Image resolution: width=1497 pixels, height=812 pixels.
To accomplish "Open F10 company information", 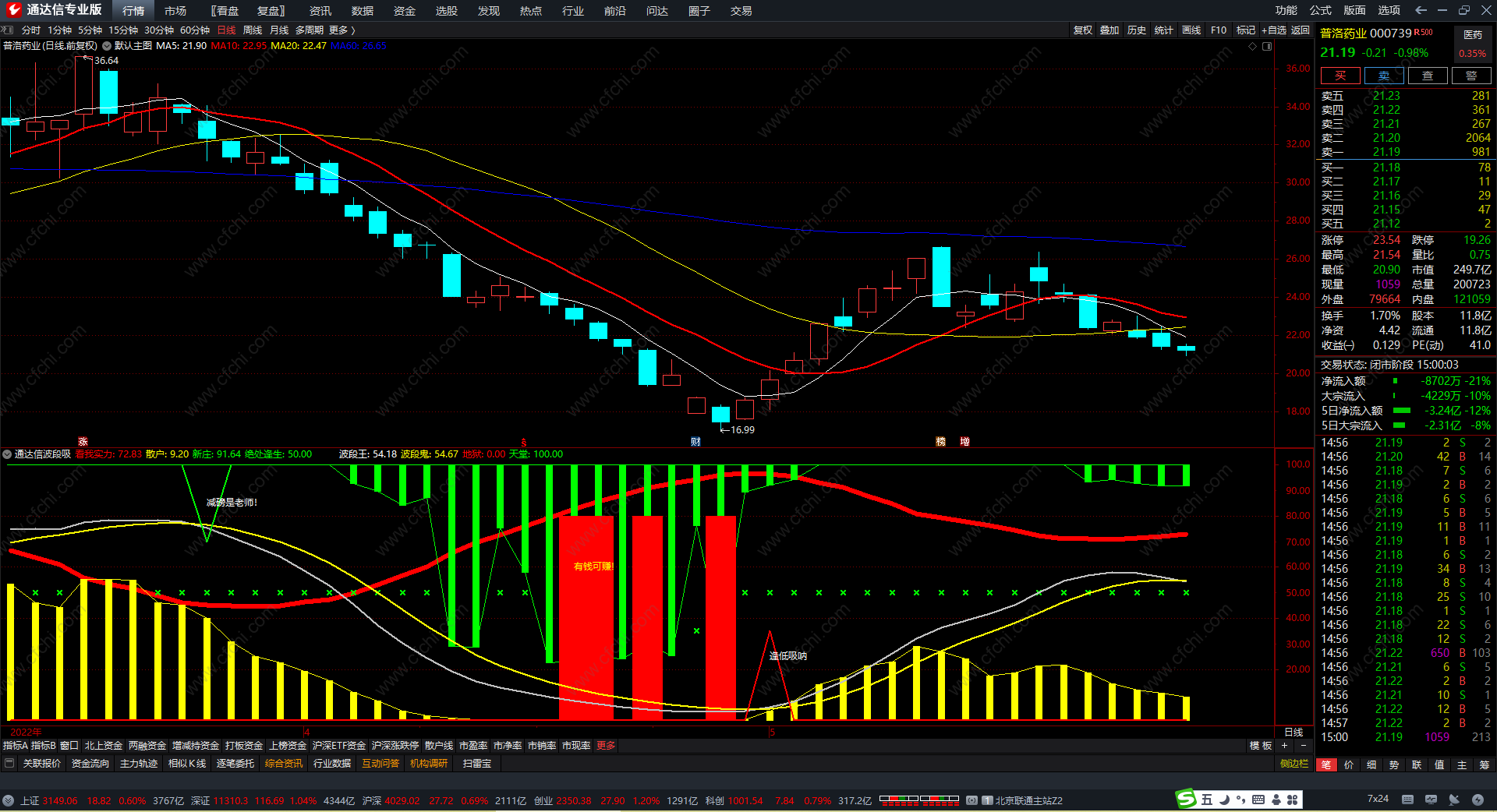I will pos(1219,30).
